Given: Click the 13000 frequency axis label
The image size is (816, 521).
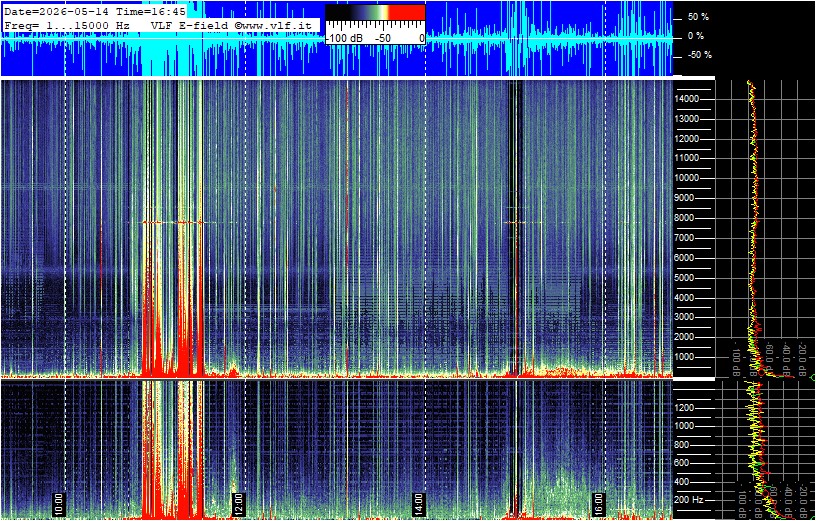Looking at the screenshot, I should click(687, 119).
